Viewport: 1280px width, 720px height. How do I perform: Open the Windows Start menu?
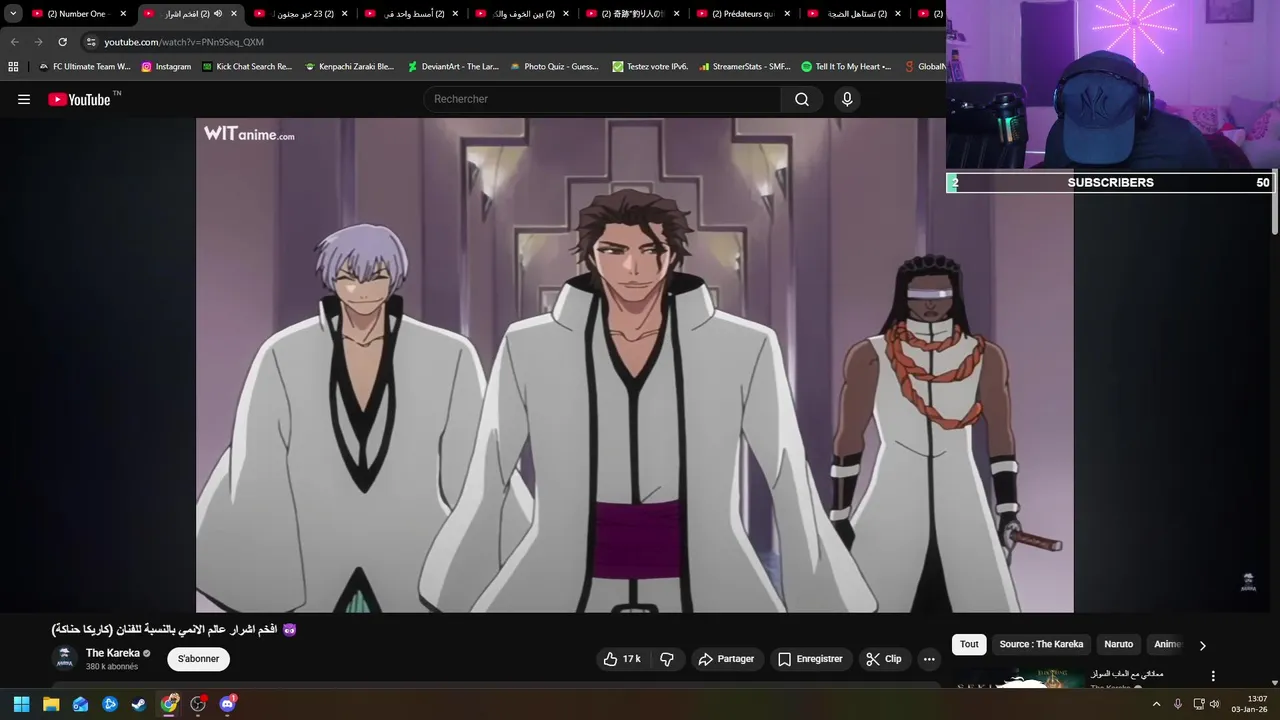pos(21,704)
